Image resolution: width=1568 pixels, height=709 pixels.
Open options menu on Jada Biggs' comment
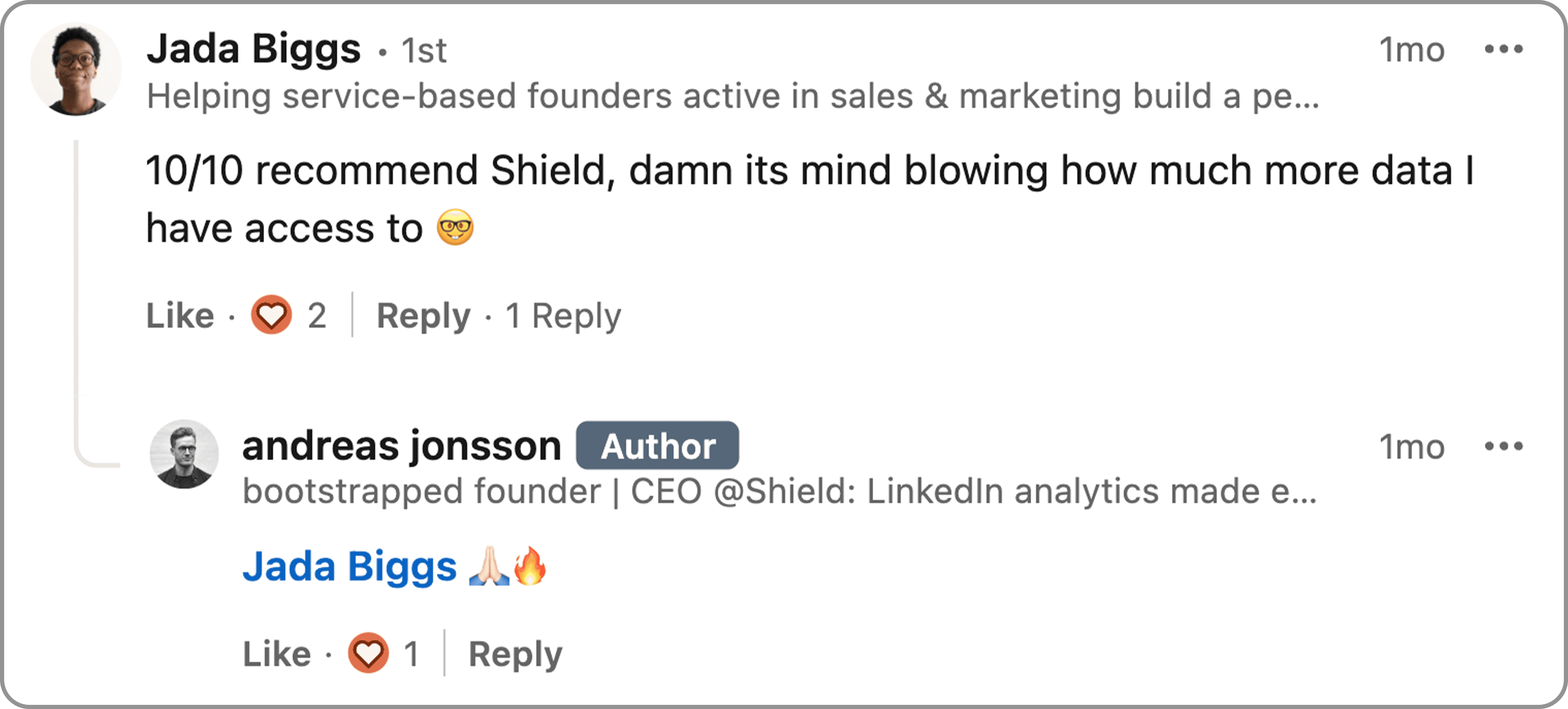click(x=1503, y=49)
